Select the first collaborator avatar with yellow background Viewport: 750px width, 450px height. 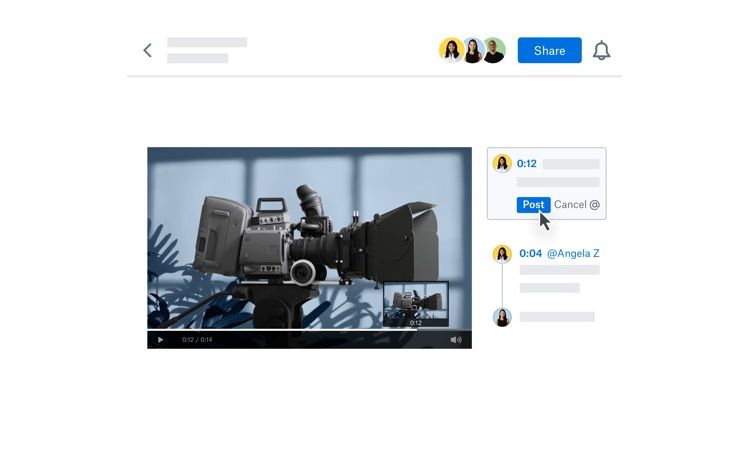tap(451, 50)
